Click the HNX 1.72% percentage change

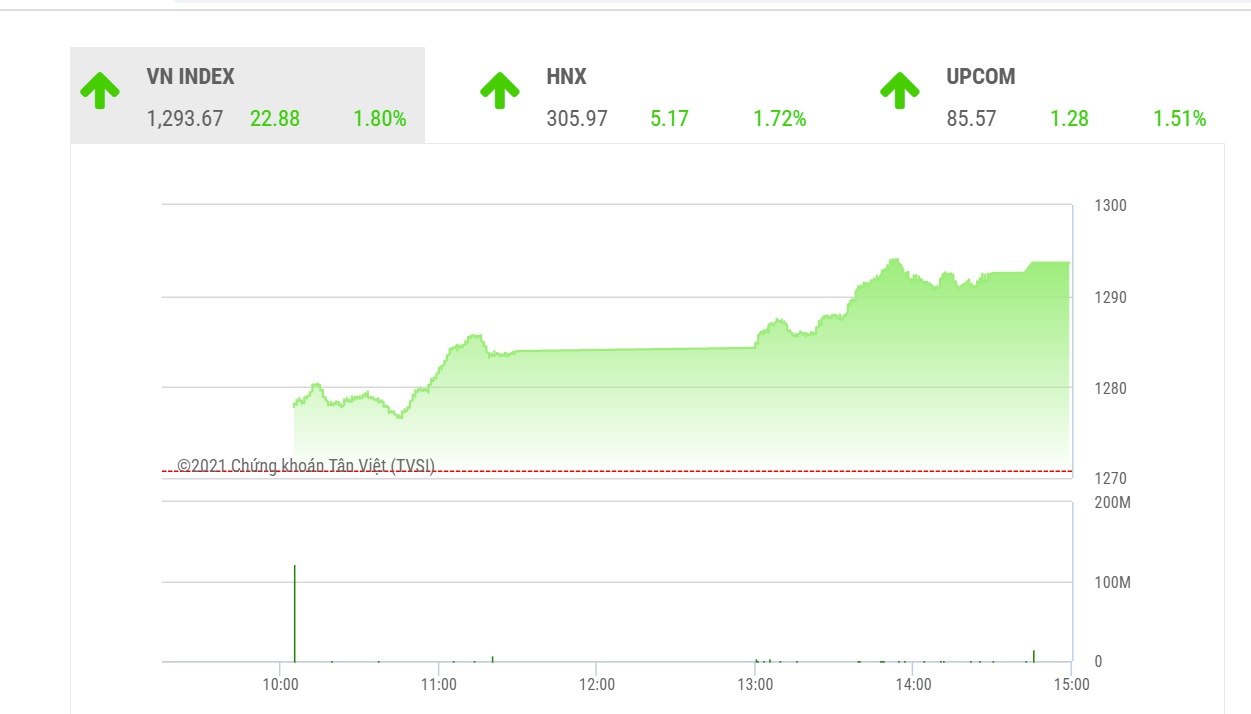[x=779, y=119]
